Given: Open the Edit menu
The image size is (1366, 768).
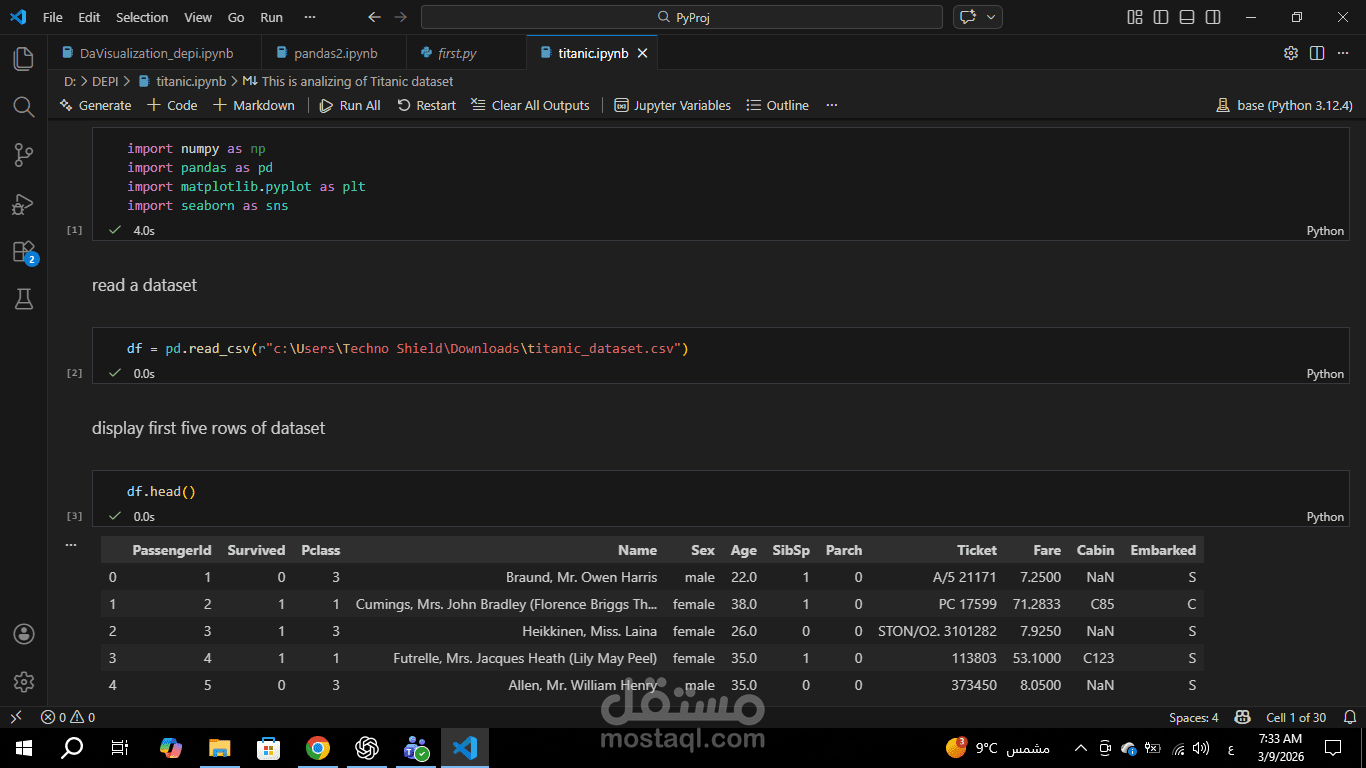Looking at the screenshot, I should click(89, 17).
